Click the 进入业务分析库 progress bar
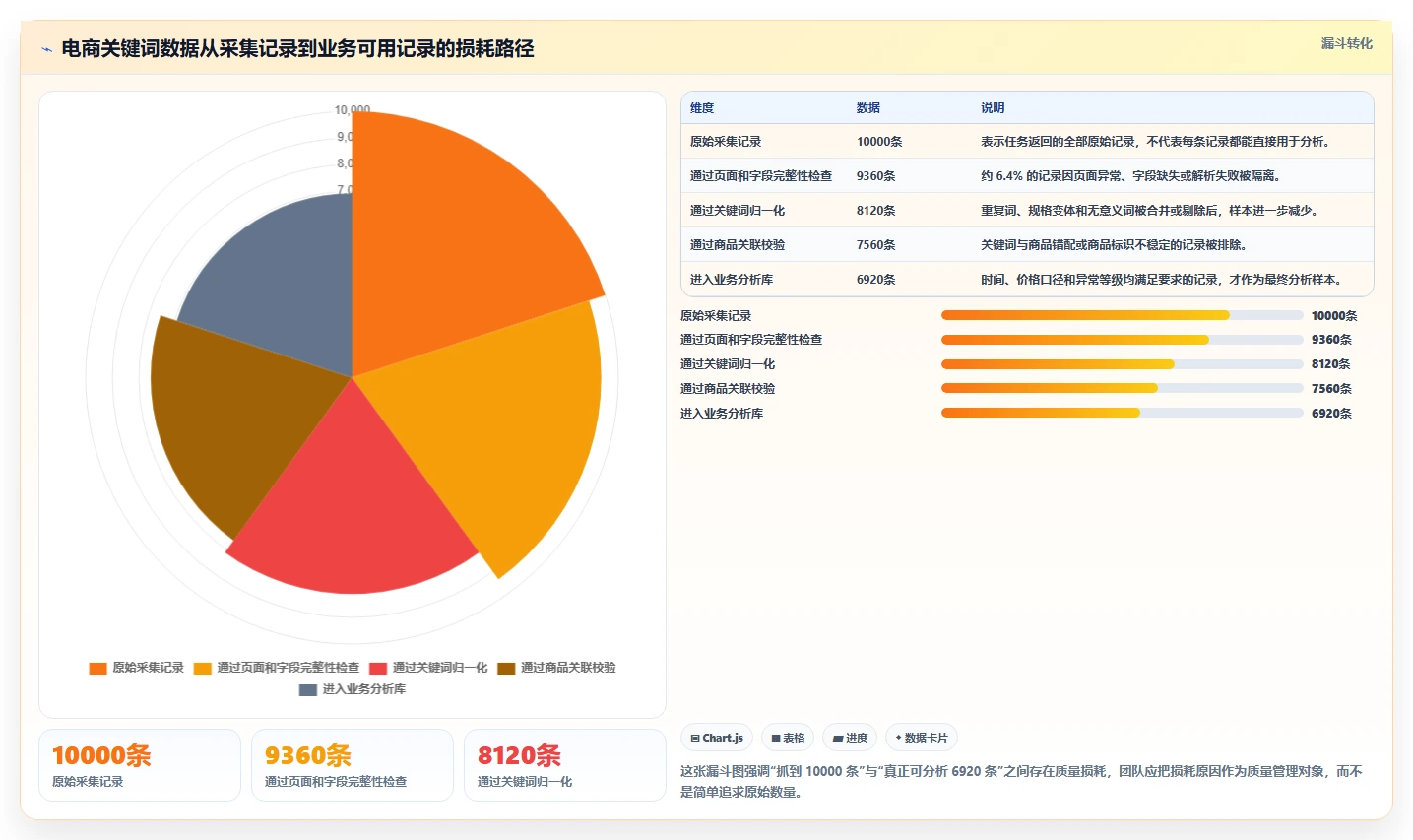 click(1123, 414)
